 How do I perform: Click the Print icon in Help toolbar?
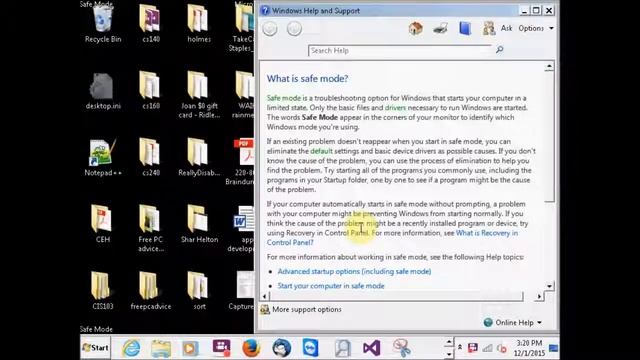pos(440,29)
